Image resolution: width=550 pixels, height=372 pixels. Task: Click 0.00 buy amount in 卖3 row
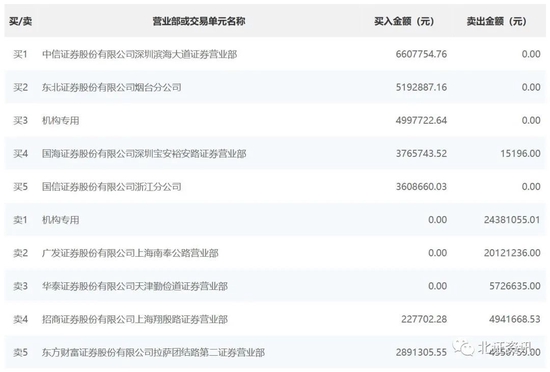point(437,286)
